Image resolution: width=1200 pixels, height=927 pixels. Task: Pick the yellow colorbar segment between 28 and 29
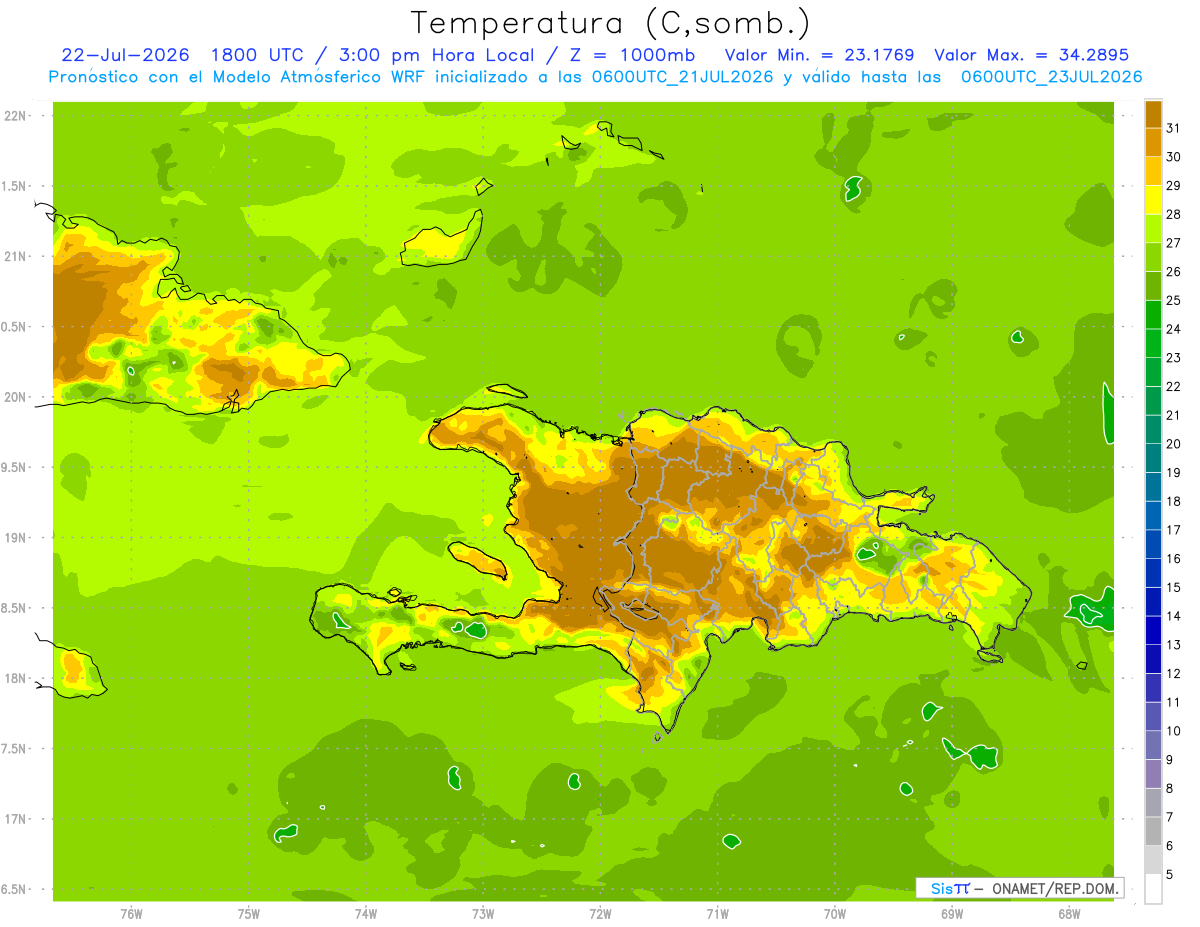[x=1153, y=200]
